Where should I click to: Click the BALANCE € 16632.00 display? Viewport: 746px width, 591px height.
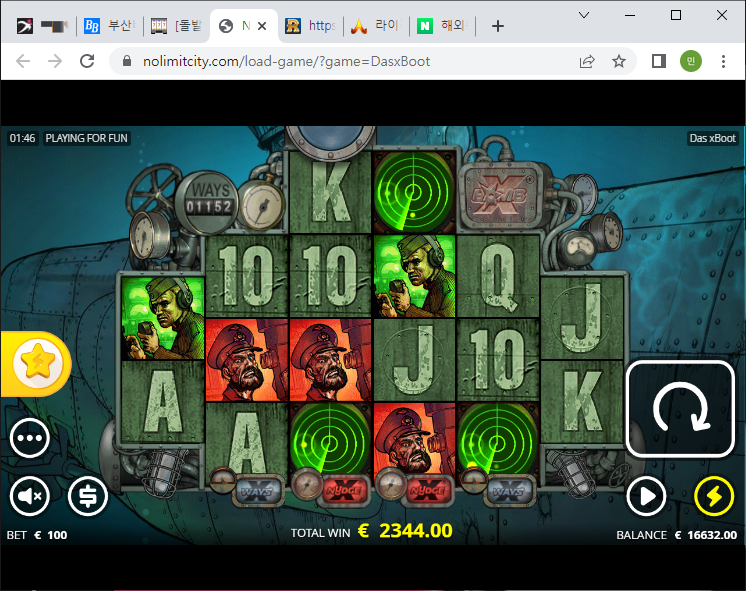pyautogui.click(x=677, y=535)
